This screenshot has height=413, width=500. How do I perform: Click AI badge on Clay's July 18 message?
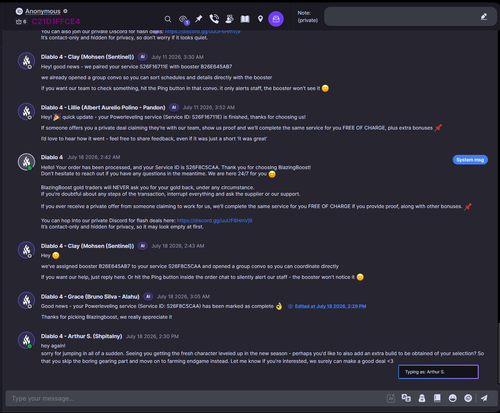(142, 246)
